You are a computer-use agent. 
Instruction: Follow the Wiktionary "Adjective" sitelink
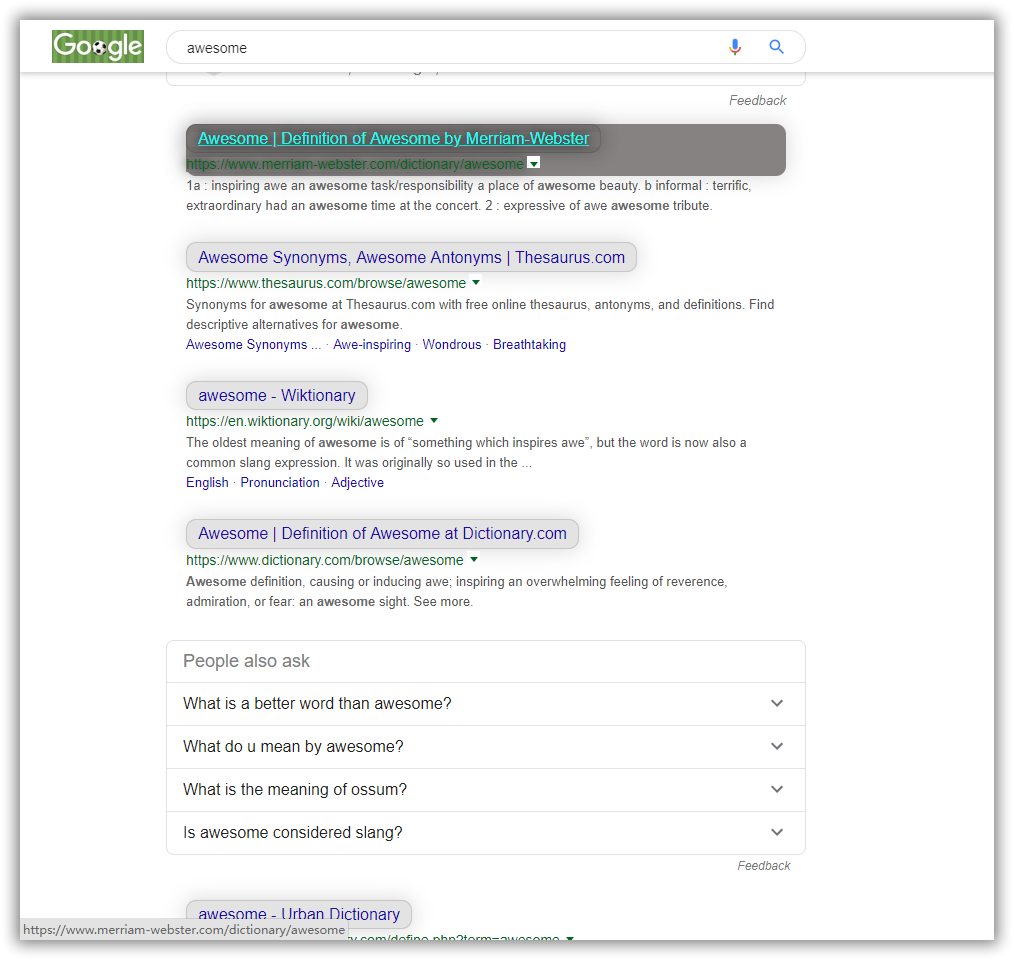tap(357, 483)
